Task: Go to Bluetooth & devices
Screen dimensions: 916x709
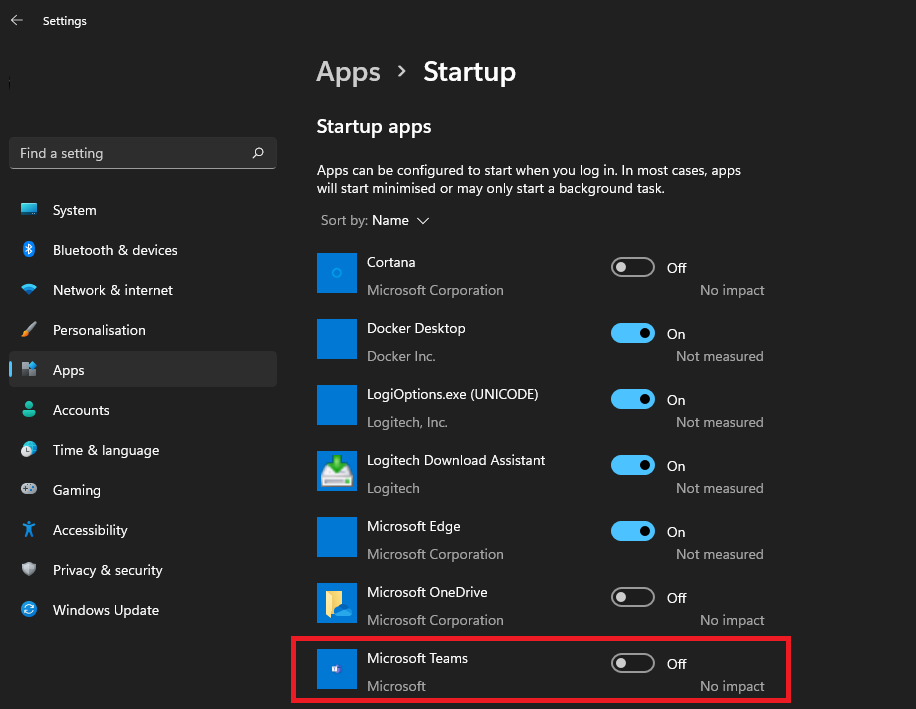Action: 143,250
